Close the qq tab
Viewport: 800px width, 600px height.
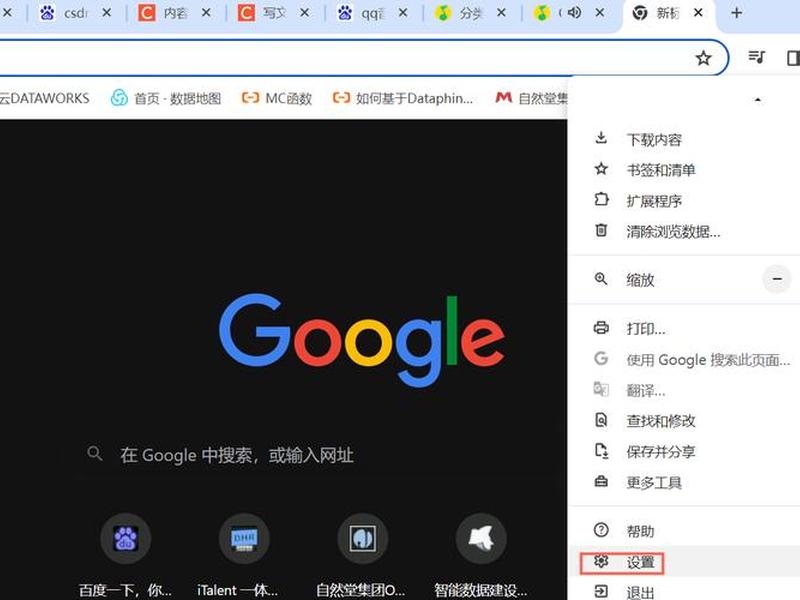[403, 13]
